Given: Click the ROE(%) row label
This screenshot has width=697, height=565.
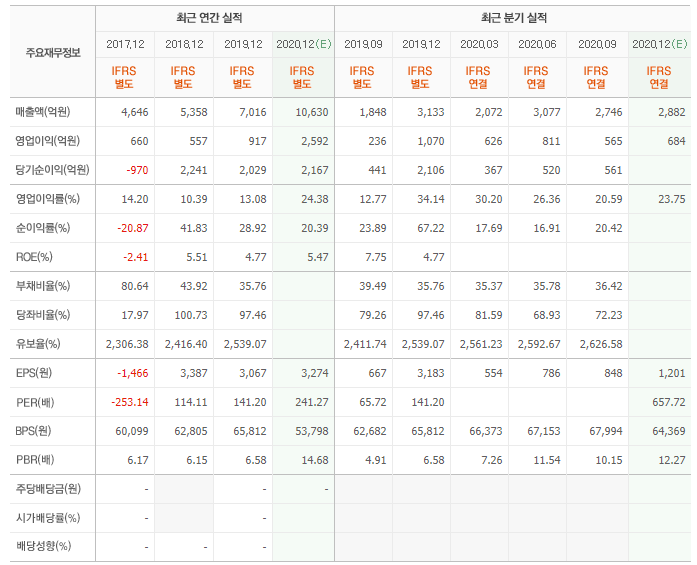Looking at the screenshot, I should point(34,257).
